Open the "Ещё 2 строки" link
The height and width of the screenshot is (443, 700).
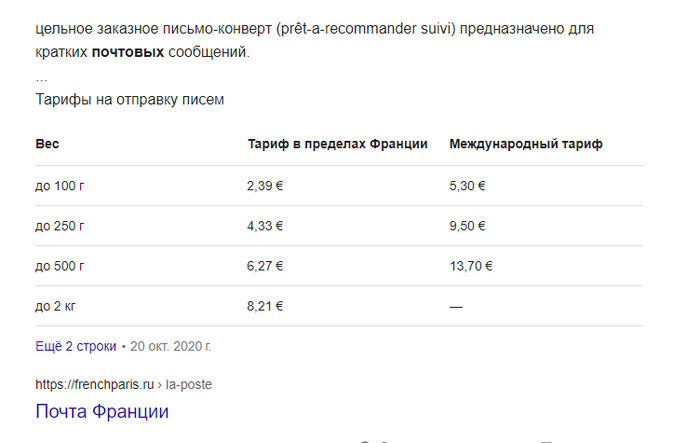point(76,347)
